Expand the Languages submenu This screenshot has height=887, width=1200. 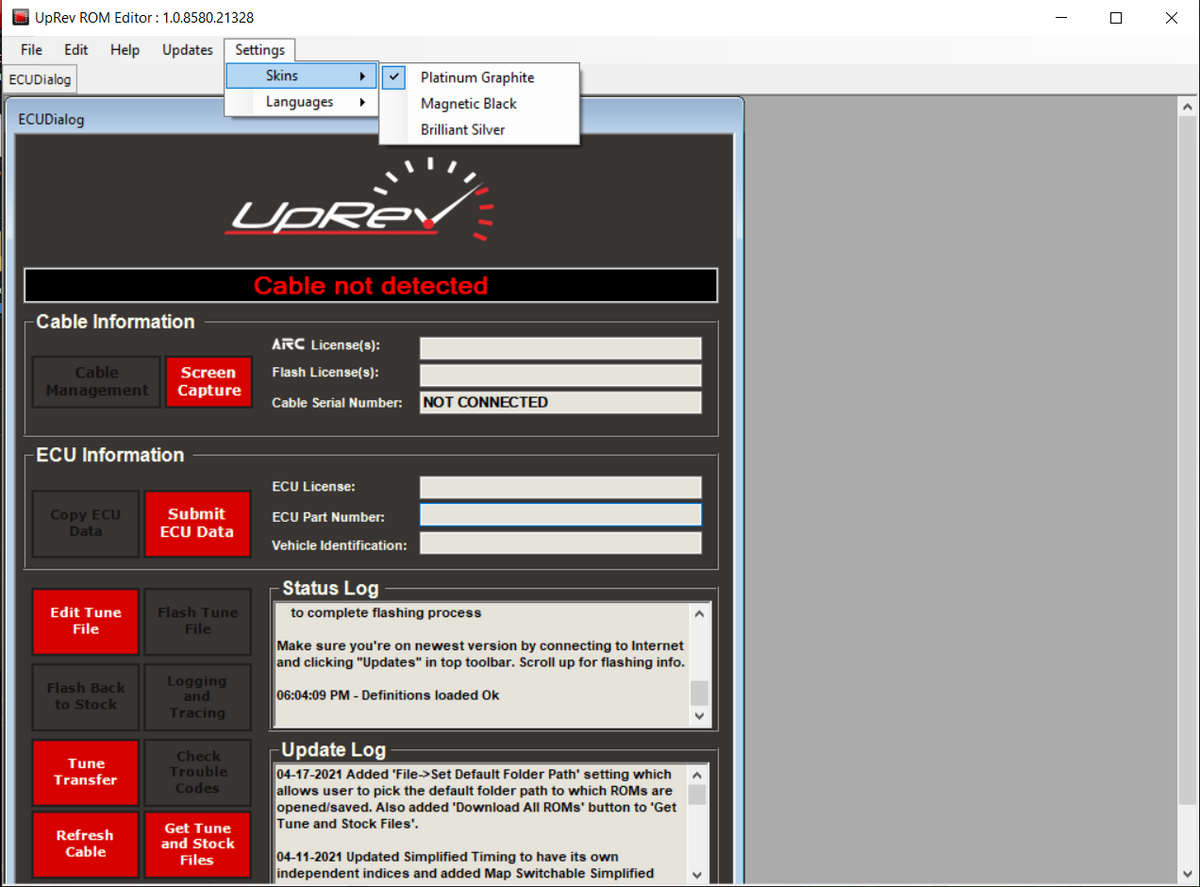300,101
